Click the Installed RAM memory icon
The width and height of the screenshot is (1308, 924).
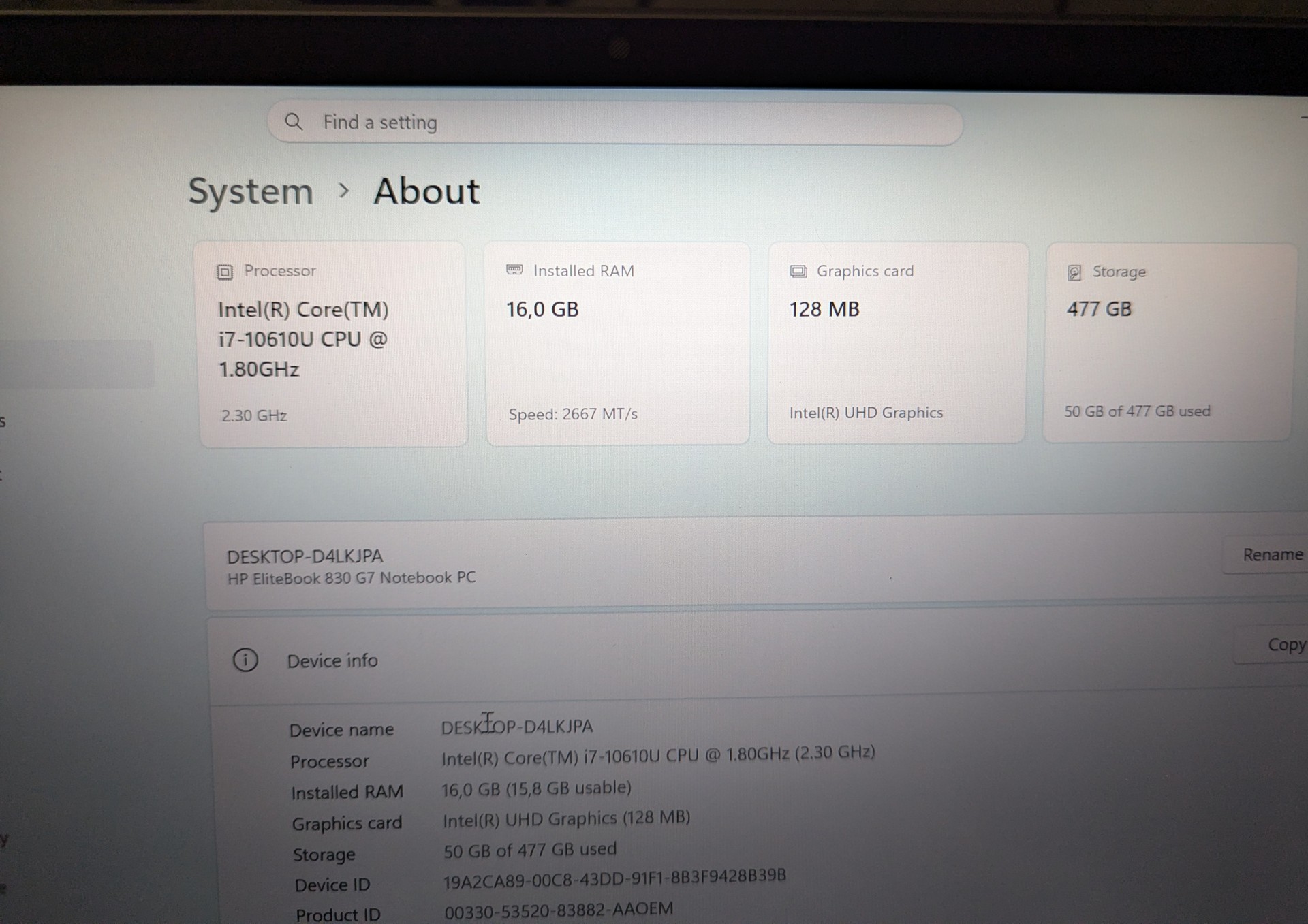[x=514, y=270]
